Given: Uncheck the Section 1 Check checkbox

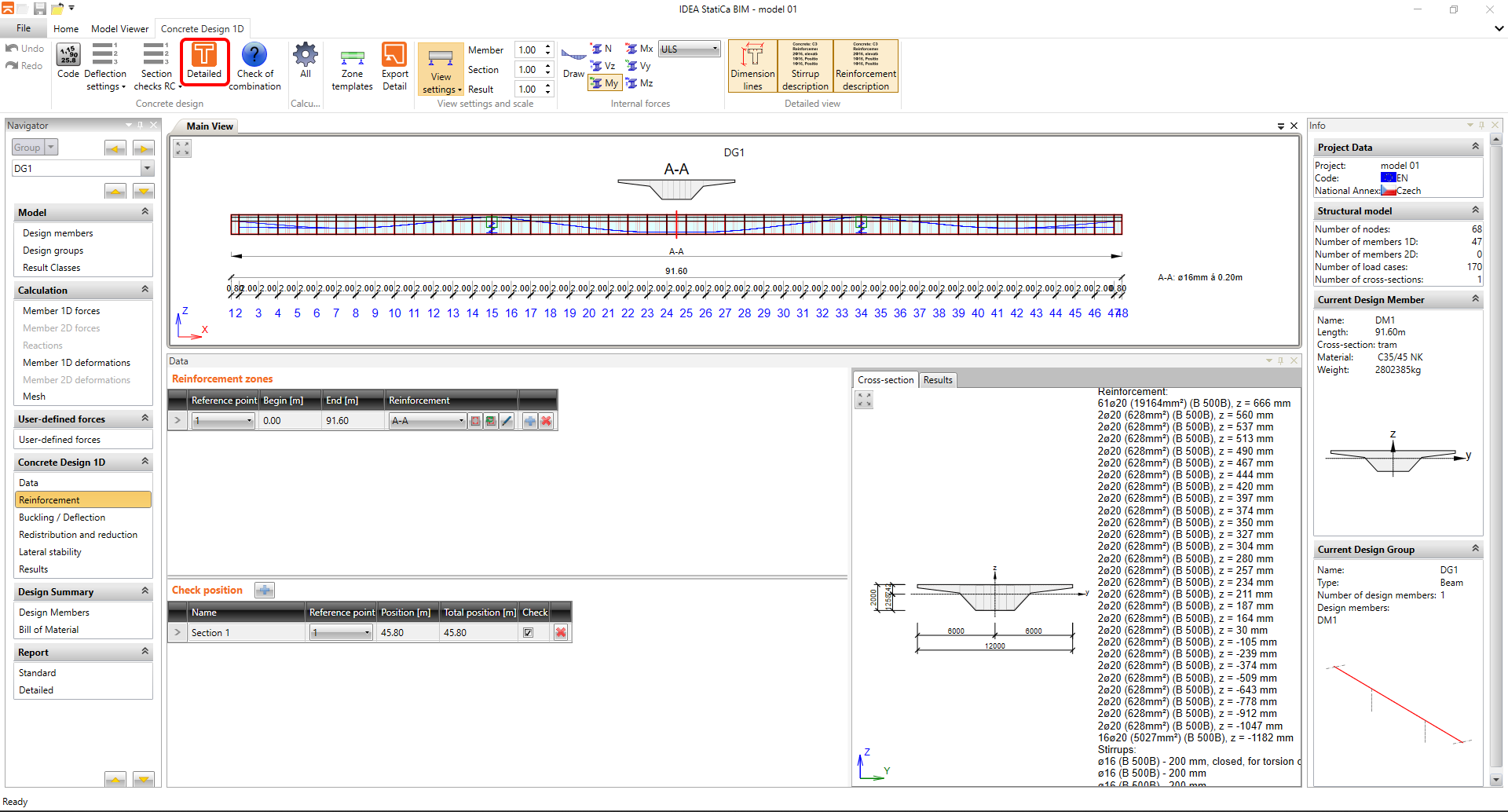Looking at the screenshot, I should pos(529,633).
